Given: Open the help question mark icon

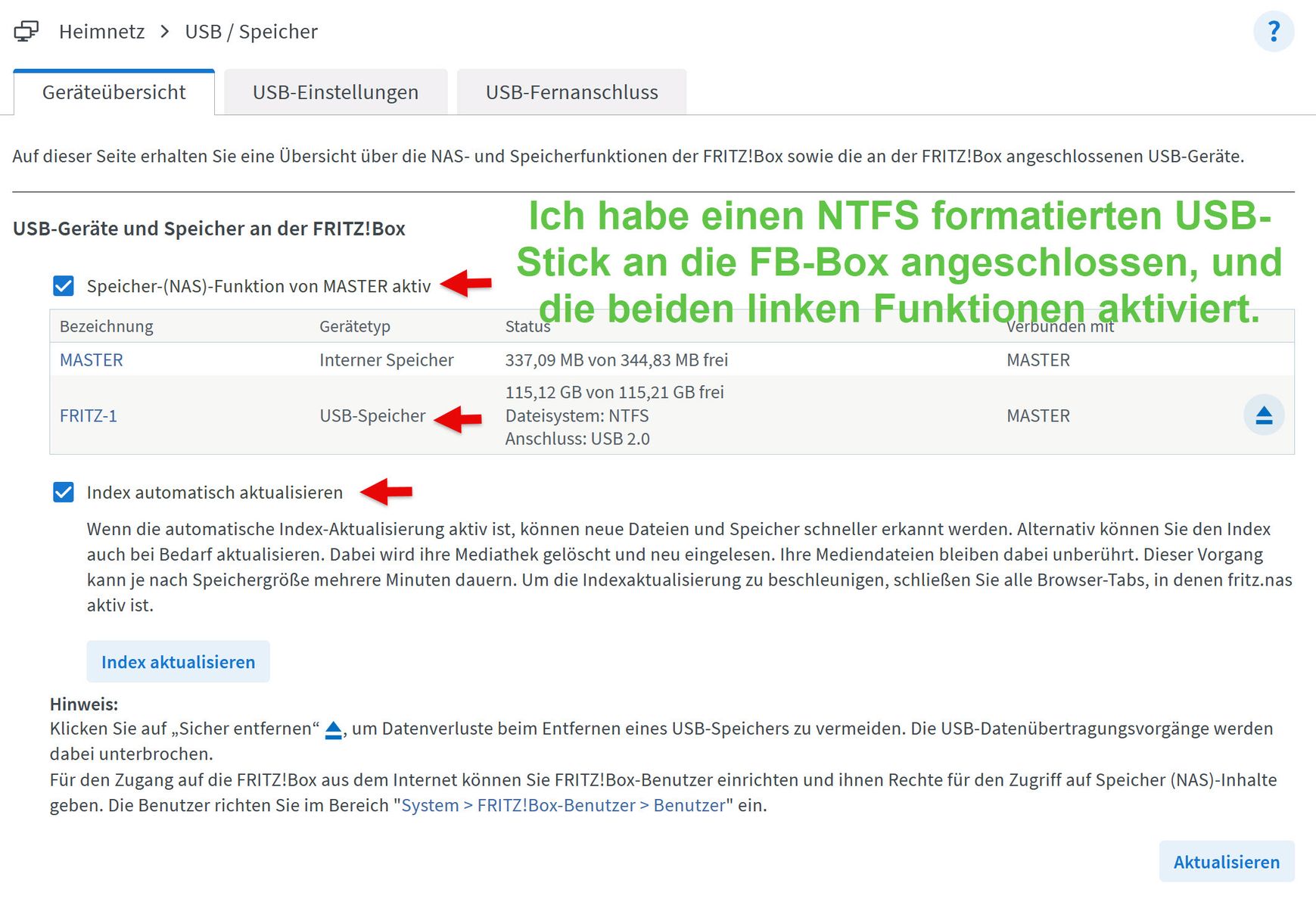Looking at the screenshot, I should [1274, 32].
